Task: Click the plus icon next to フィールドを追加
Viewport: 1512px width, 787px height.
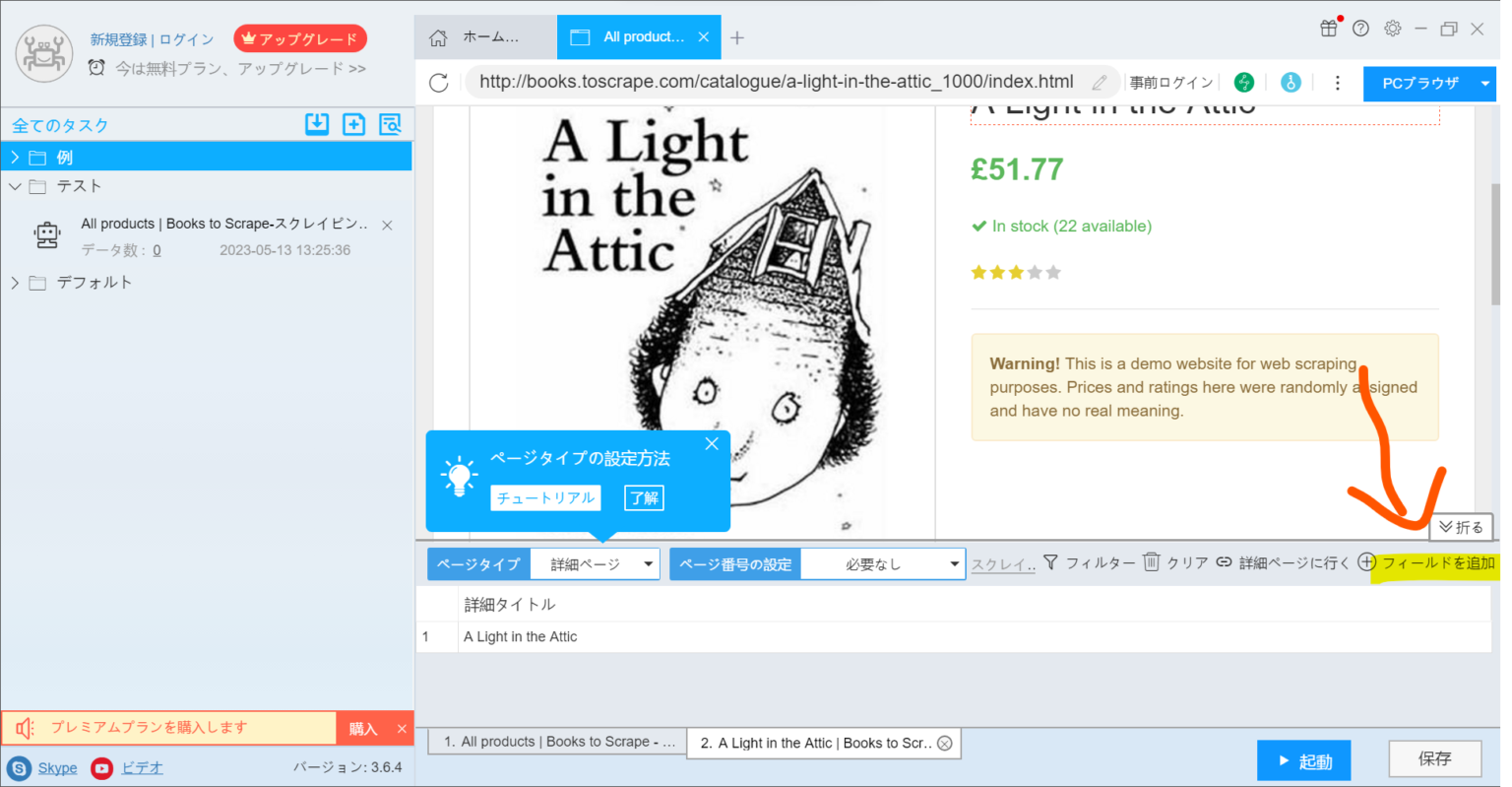Action: coord(1366,562)
